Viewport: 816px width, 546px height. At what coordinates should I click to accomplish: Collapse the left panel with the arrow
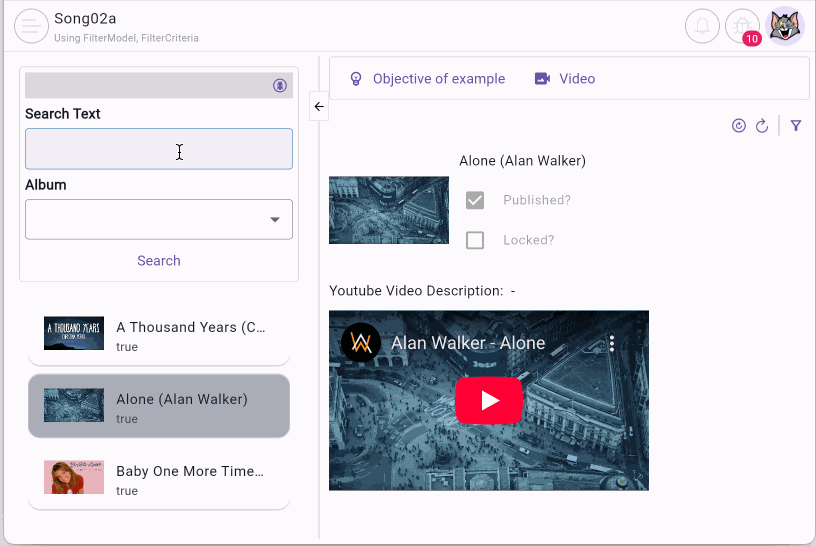(319, 106)
